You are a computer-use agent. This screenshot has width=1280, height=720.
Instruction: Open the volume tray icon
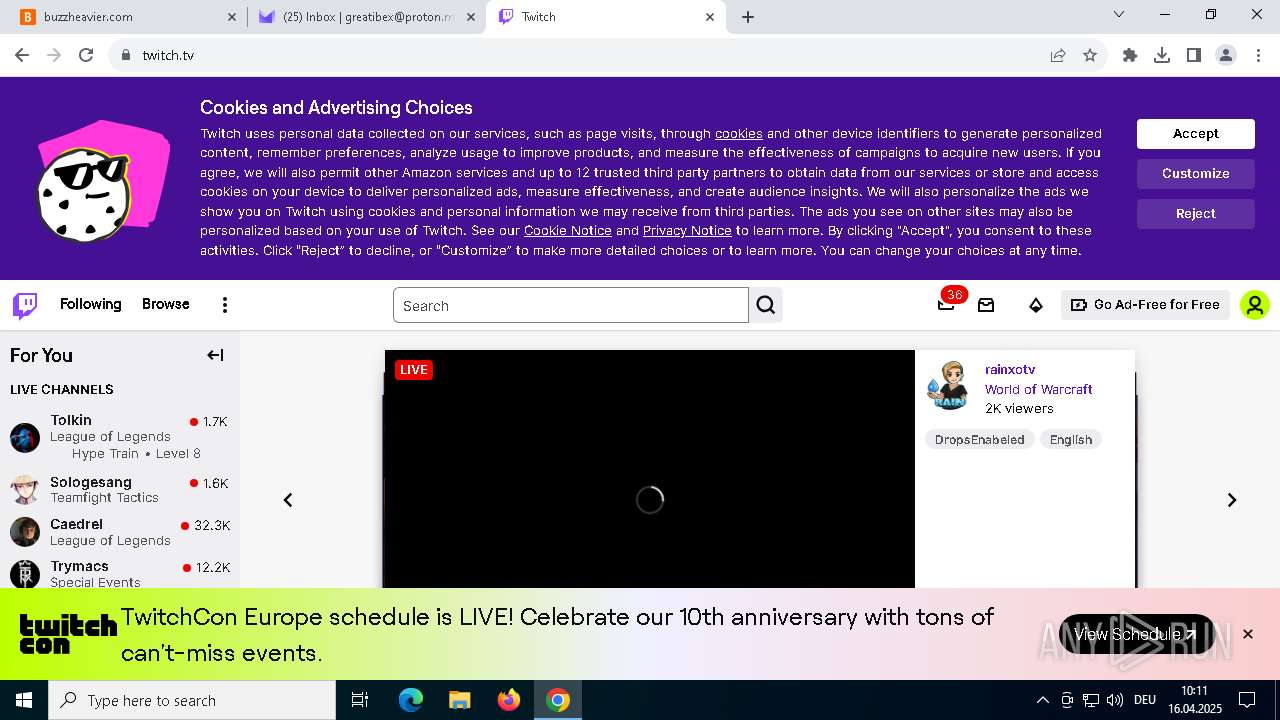pos(1115,700)
